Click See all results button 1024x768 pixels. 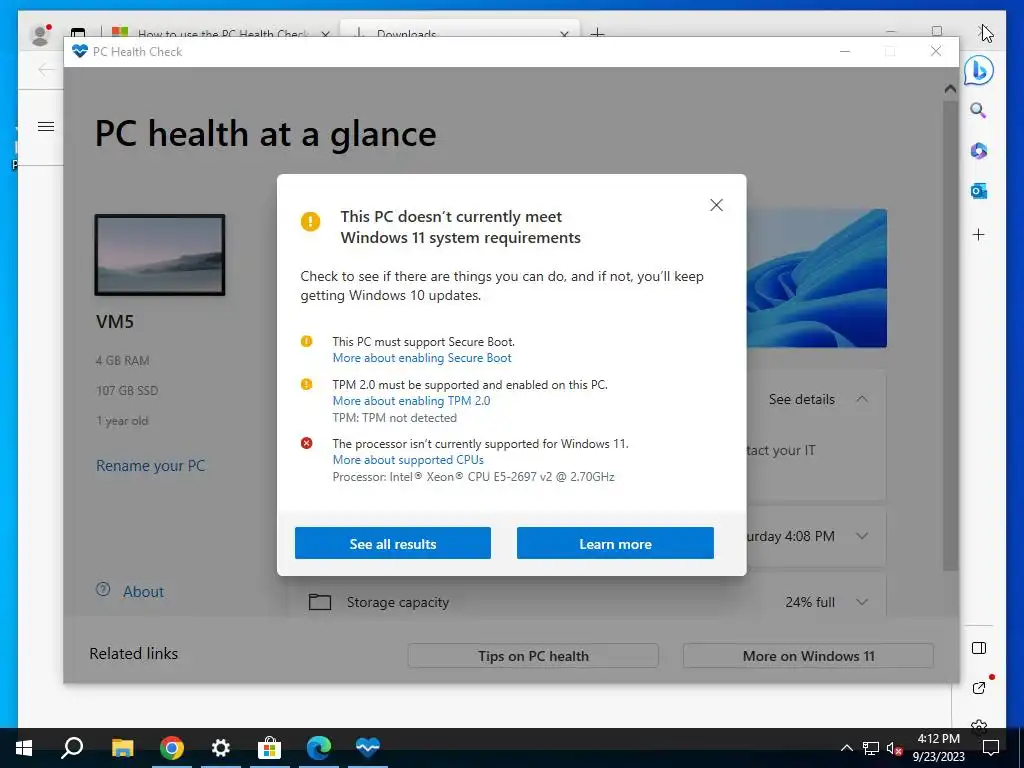[x=392, y=543]
